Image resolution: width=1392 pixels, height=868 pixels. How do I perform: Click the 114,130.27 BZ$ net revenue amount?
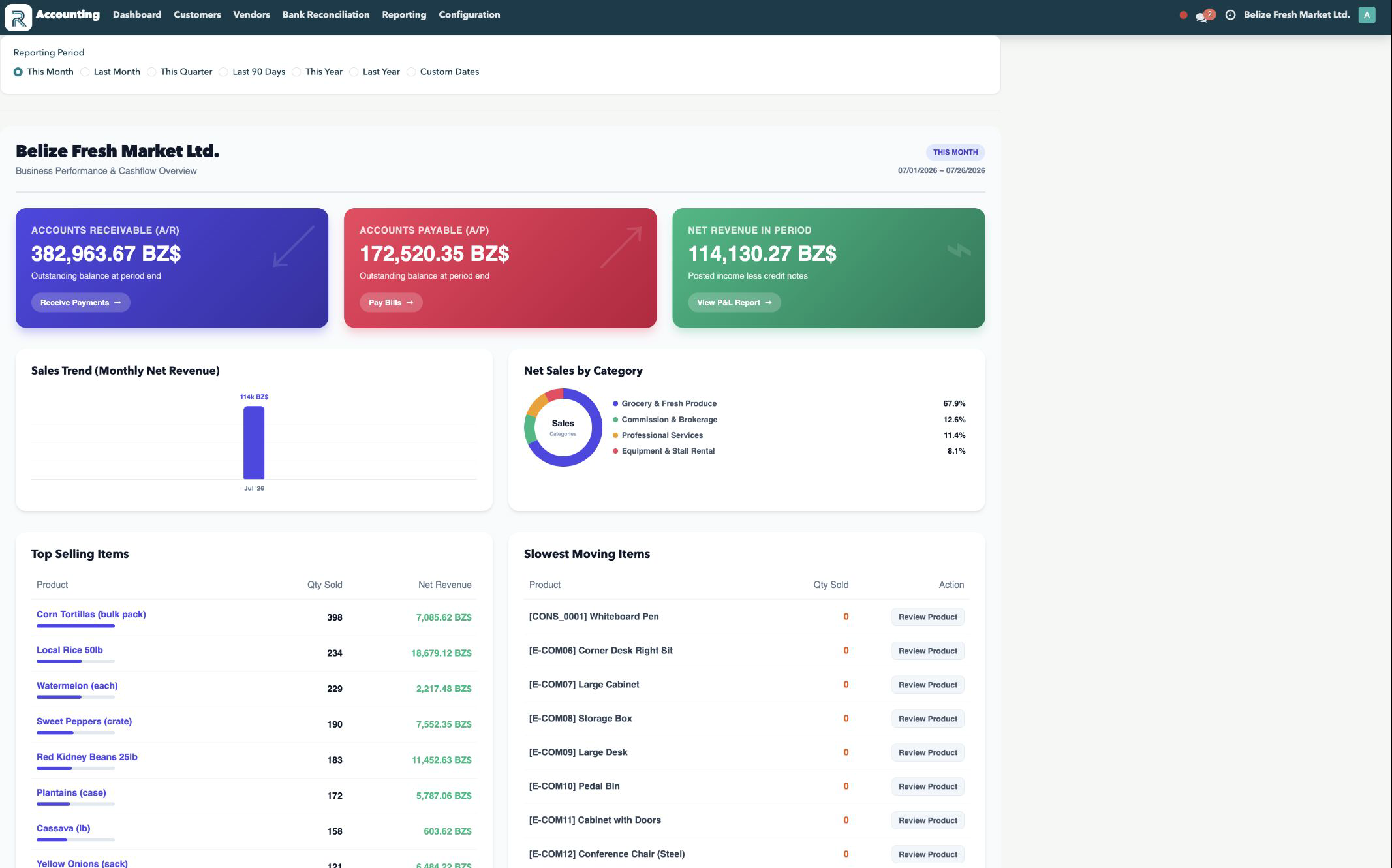[762, 254]
